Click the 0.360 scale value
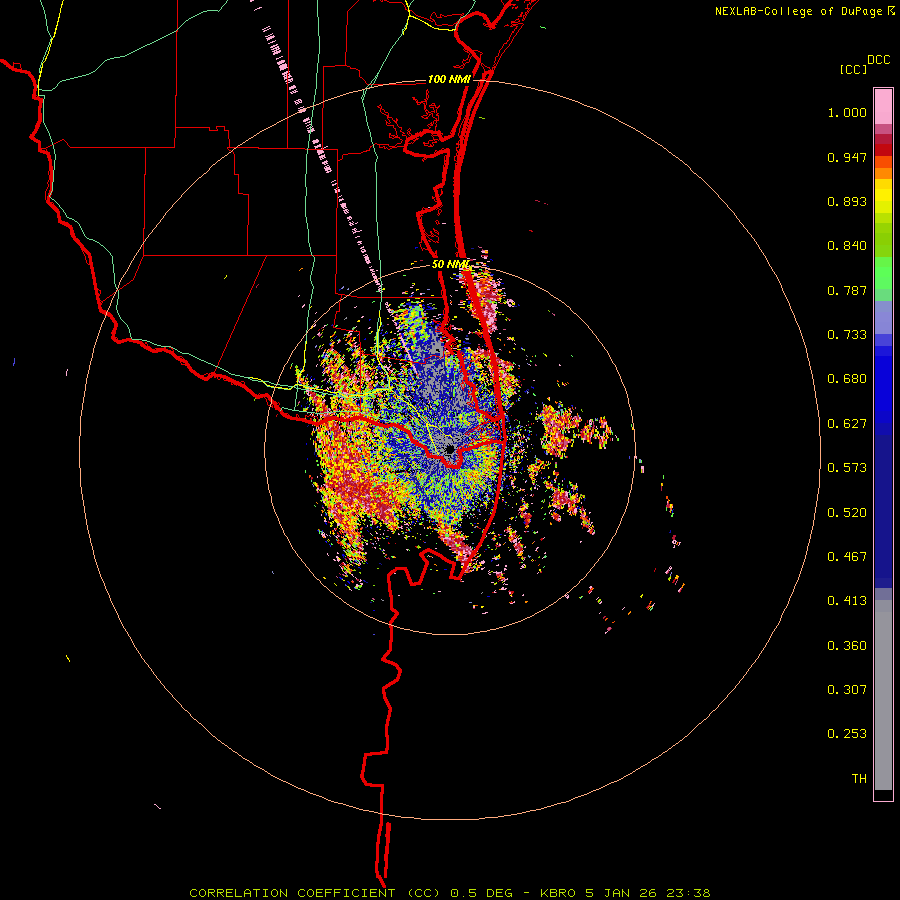The image size is (900, 900). [x=847, y=646]
